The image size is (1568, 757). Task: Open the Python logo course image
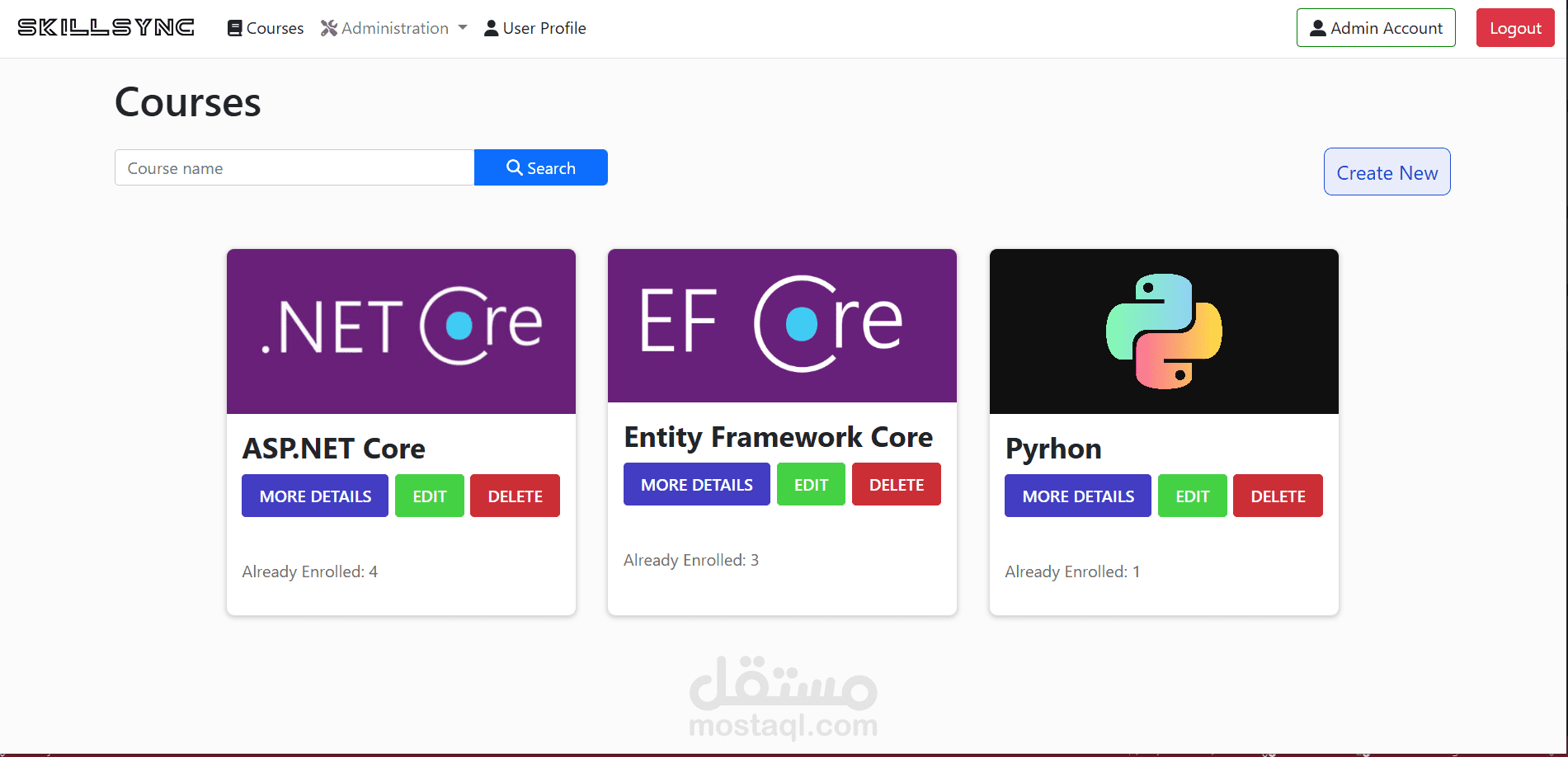point(1164,331)
